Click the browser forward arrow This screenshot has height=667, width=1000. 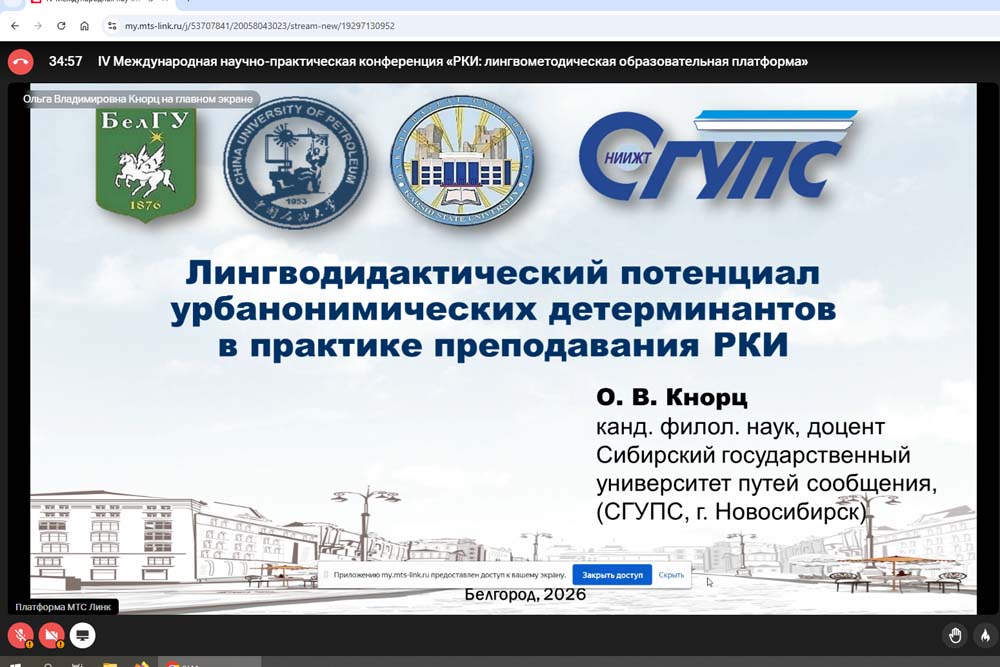click(38, 26)
